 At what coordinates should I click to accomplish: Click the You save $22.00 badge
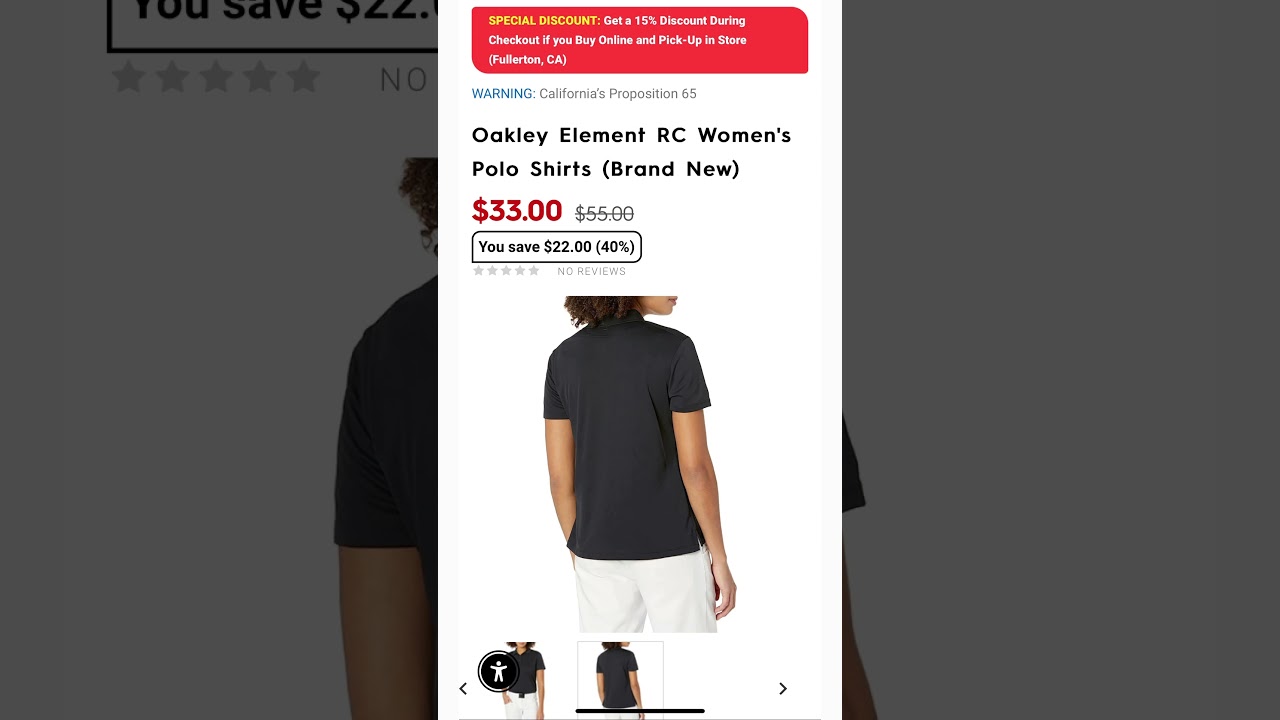(557, 247)
